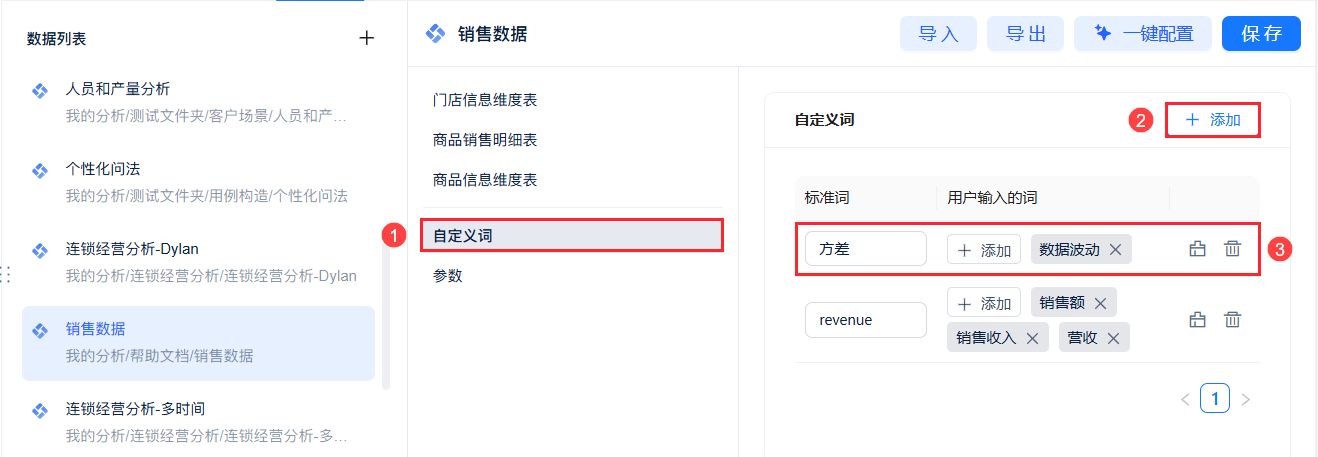Remove the 销售收入 tag
Image resolution: width=1318 pixels, height=457 pixels.
1033,338
